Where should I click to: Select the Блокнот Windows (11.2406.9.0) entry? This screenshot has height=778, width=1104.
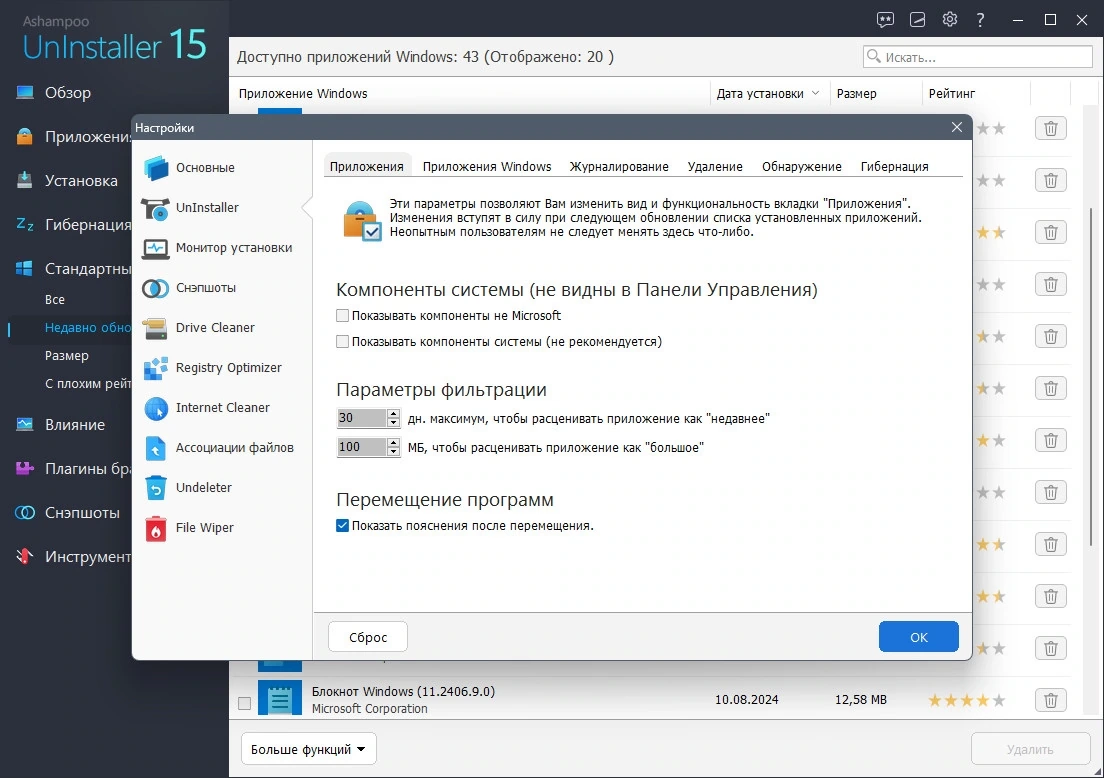point(403,691)
